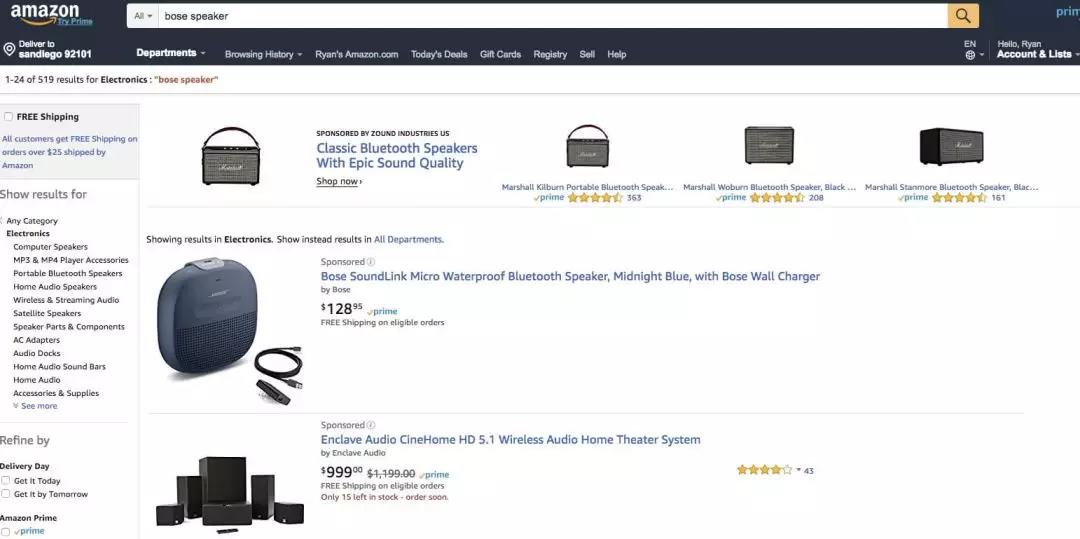Open Today's Deals in the navigation bar
This screenshot has height=539, width=1080.
[x=439, y=54]
